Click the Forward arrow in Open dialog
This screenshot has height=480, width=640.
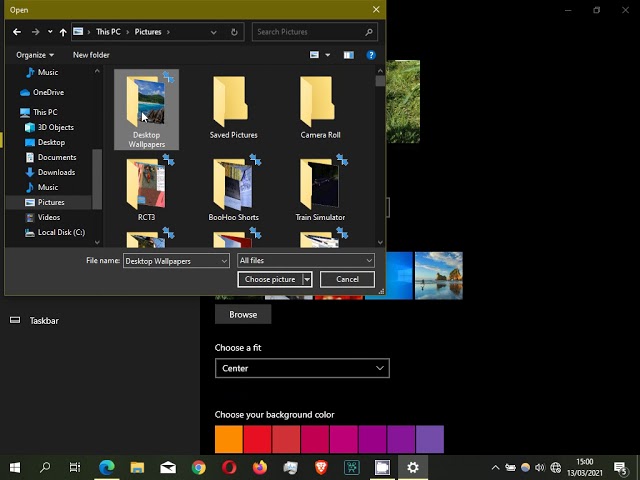point(36,32)
